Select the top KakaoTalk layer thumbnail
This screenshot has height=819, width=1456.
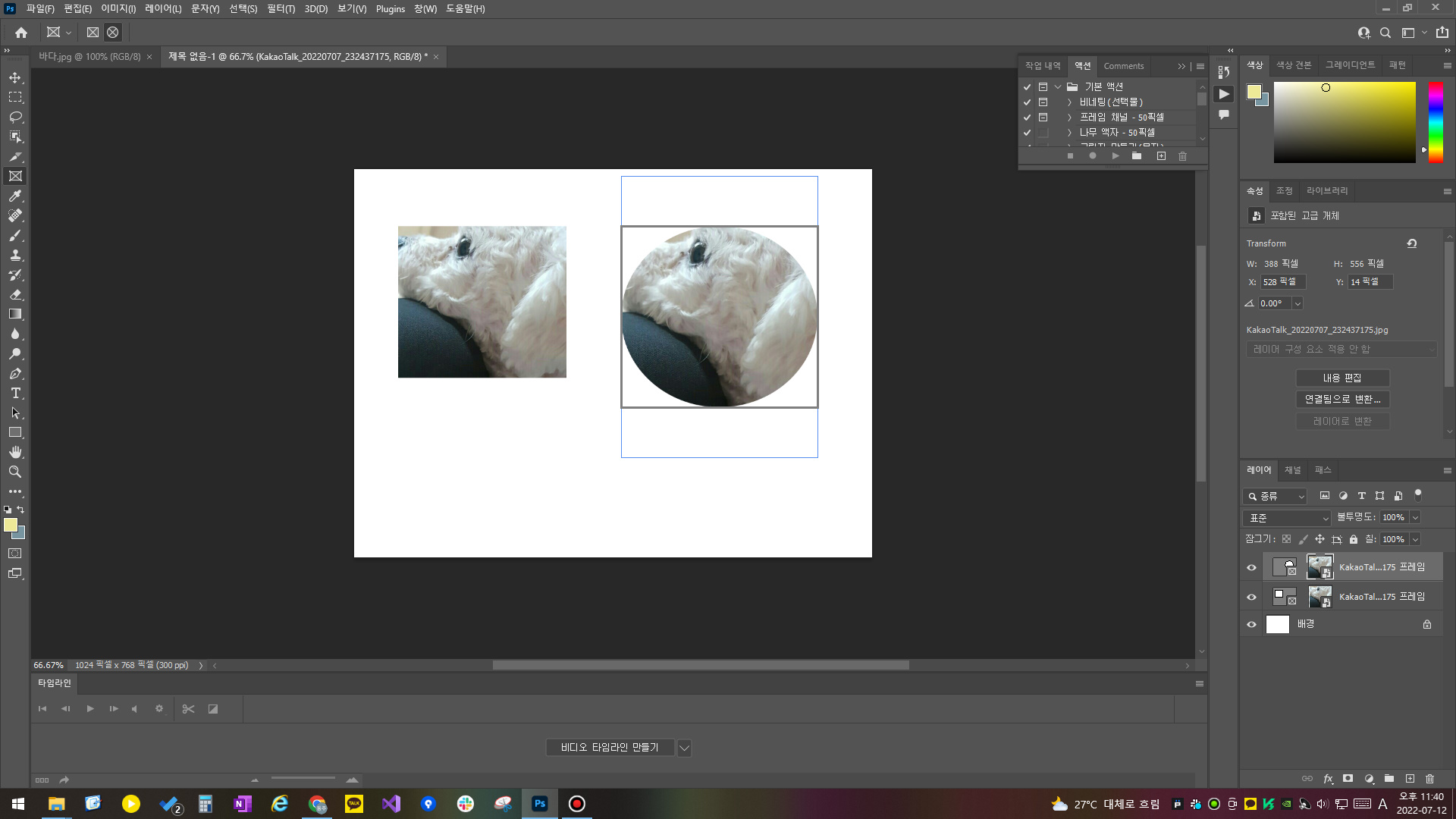[x=1319, y=567]
